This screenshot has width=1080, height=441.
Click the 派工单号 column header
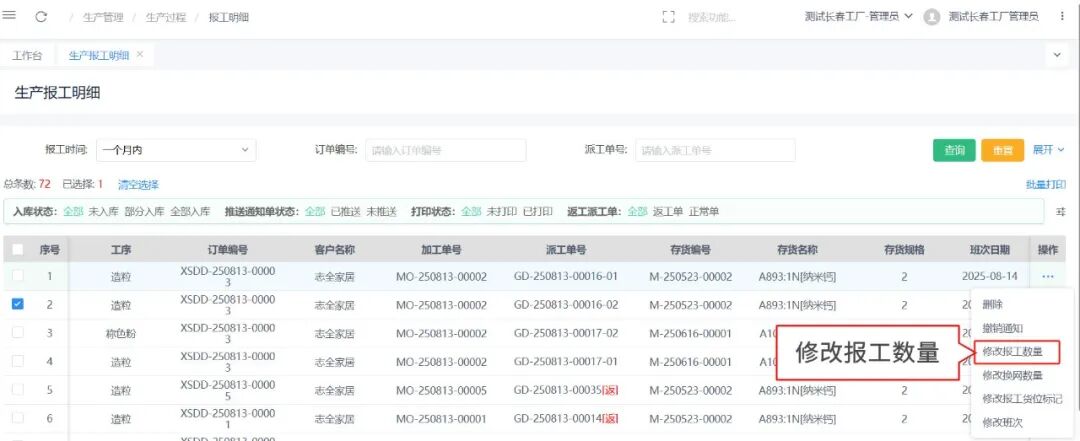[x=565, y=249]
